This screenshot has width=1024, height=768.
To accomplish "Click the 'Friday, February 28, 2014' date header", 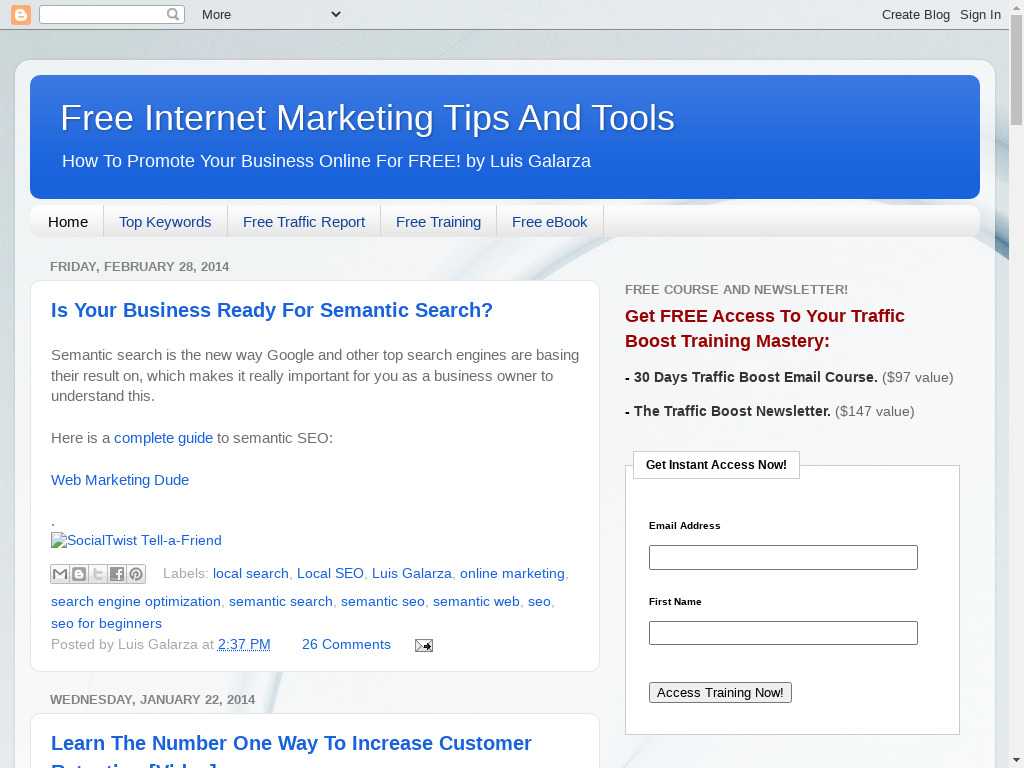I will coord(140,266).
